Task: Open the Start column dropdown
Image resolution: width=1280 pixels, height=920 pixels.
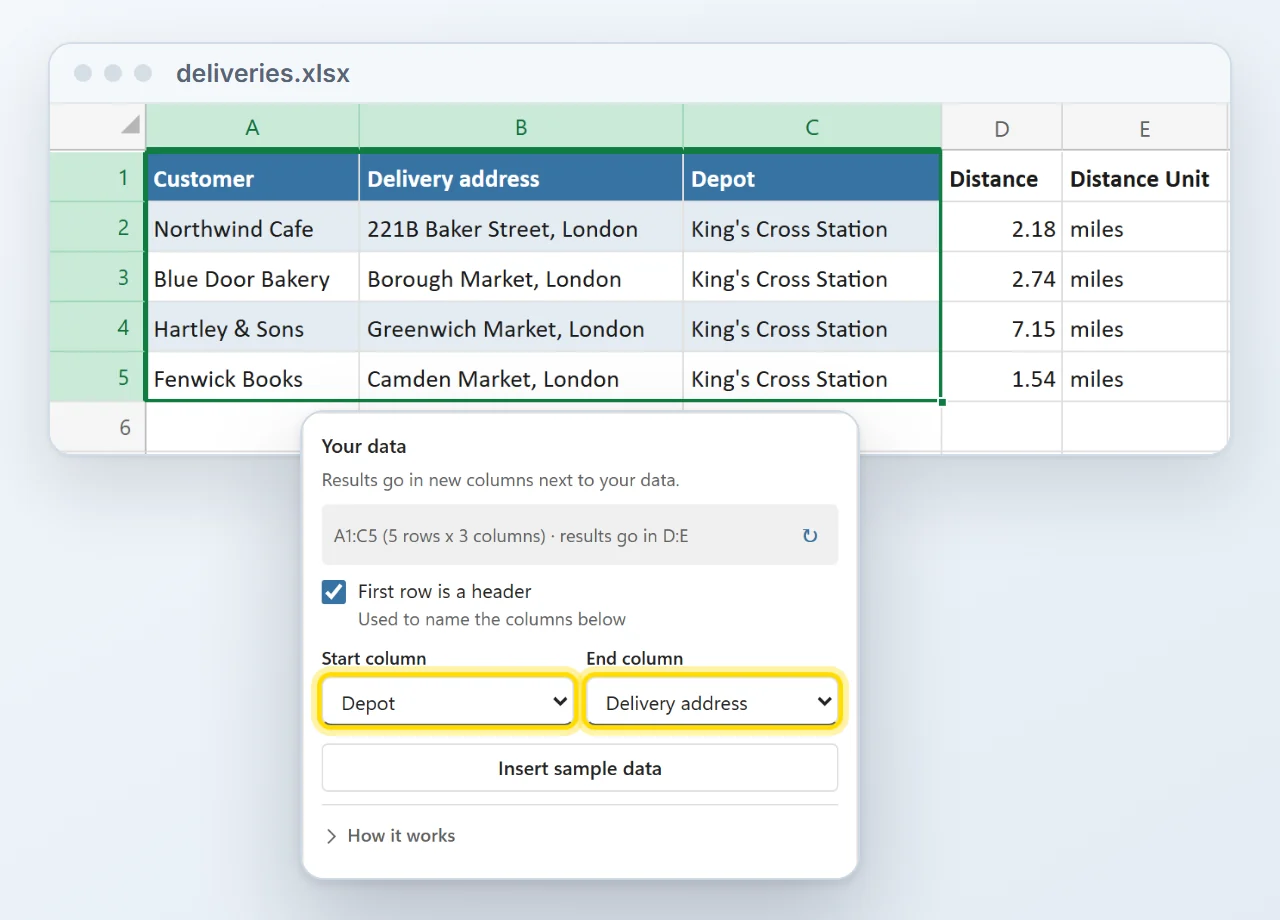Action: pos(448,702)
